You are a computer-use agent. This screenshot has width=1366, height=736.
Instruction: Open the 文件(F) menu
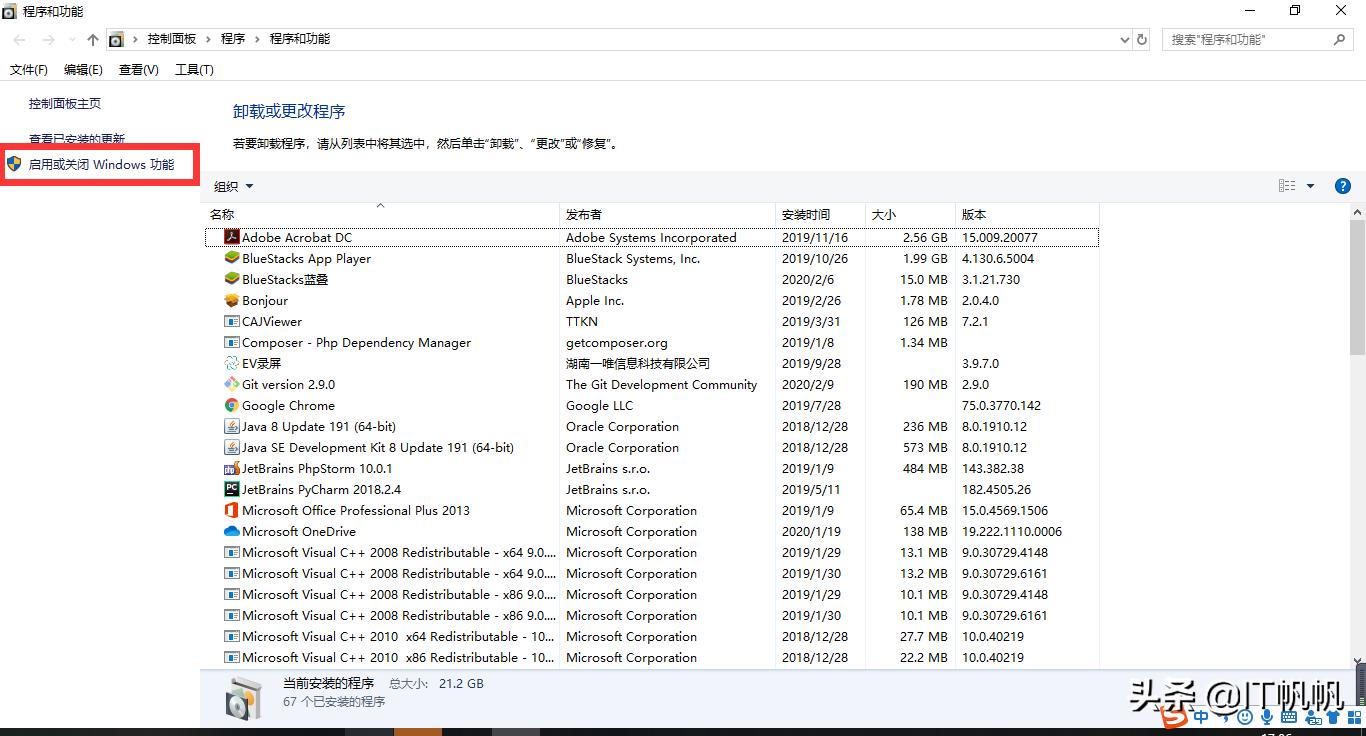point(28,69)
